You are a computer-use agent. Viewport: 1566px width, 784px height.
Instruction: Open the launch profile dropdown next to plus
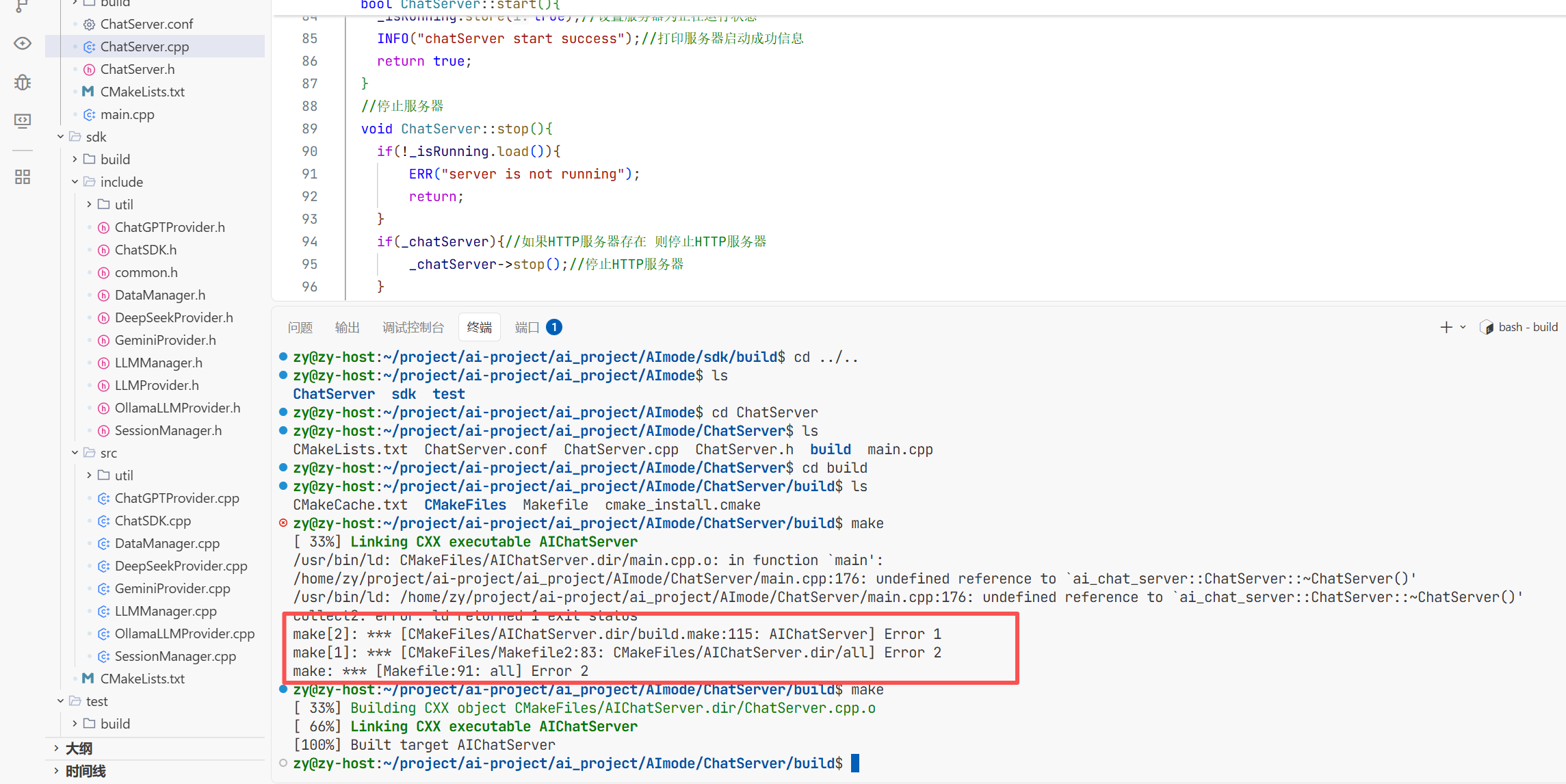[x=1463, y=327]
